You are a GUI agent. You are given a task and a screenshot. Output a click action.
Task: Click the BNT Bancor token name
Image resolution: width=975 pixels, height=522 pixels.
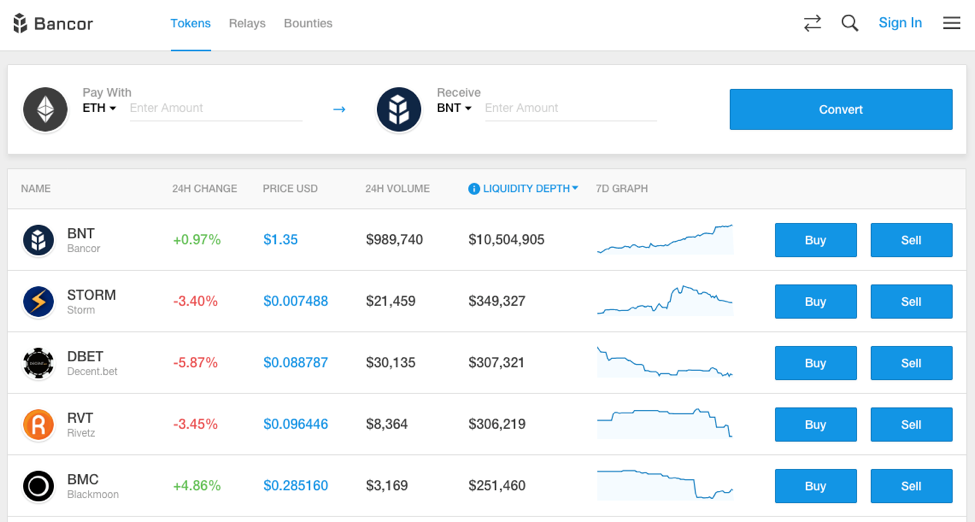(83, 240)
